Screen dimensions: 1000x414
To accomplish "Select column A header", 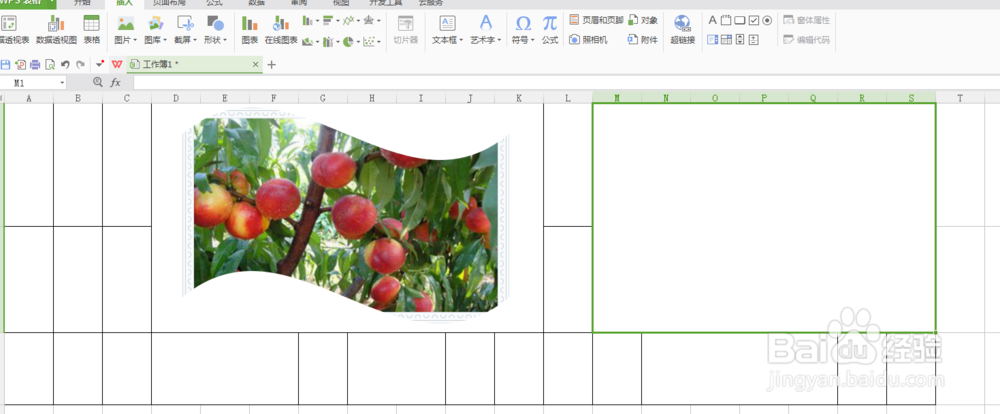I will click(x=29, y=98).
